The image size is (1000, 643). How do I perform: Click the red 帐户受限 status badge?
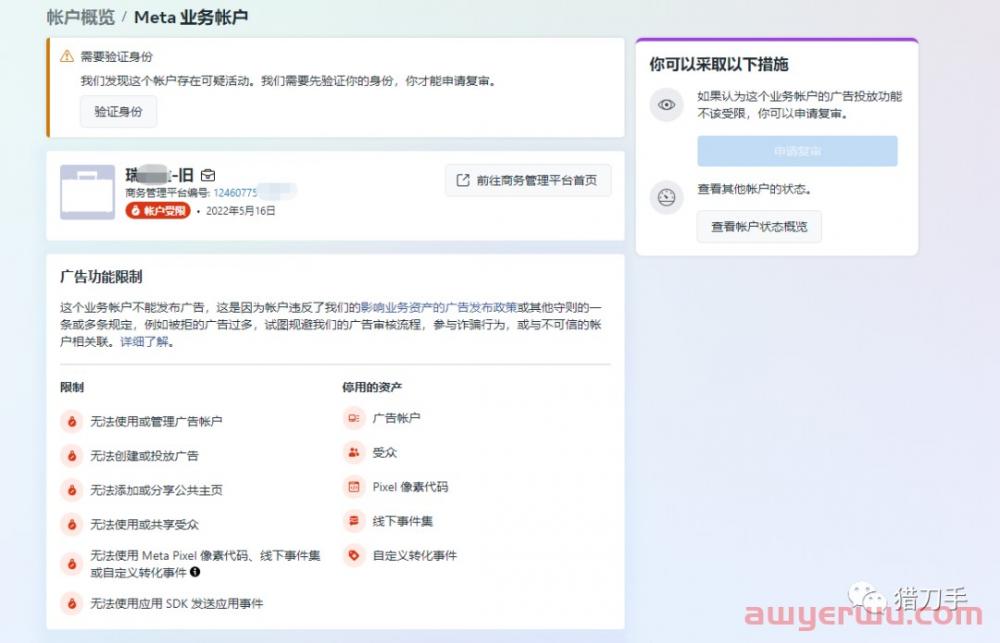point(158,211)
